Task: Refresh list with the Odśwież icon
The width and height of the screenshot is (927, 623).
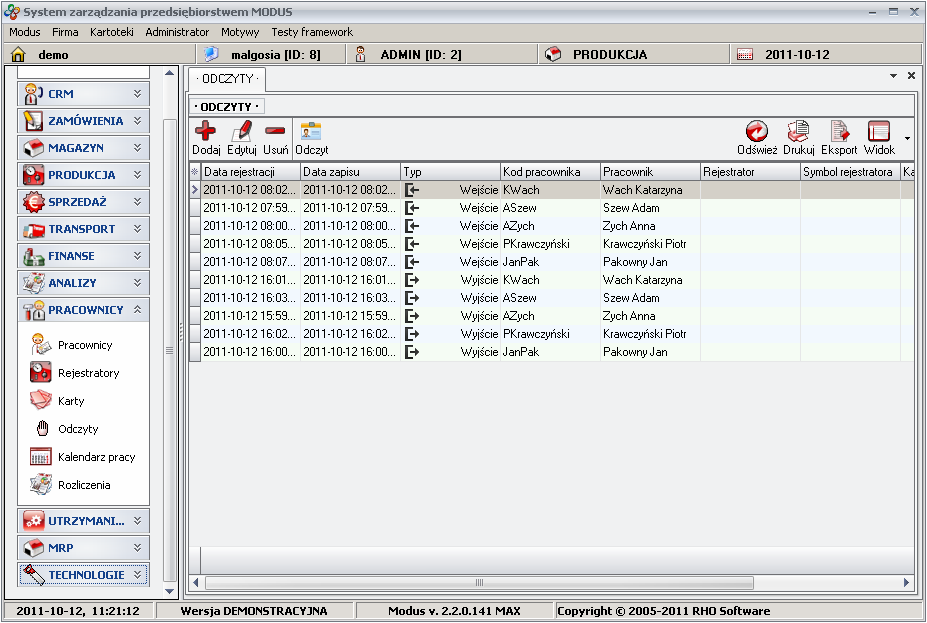Action: click(757, 131)
